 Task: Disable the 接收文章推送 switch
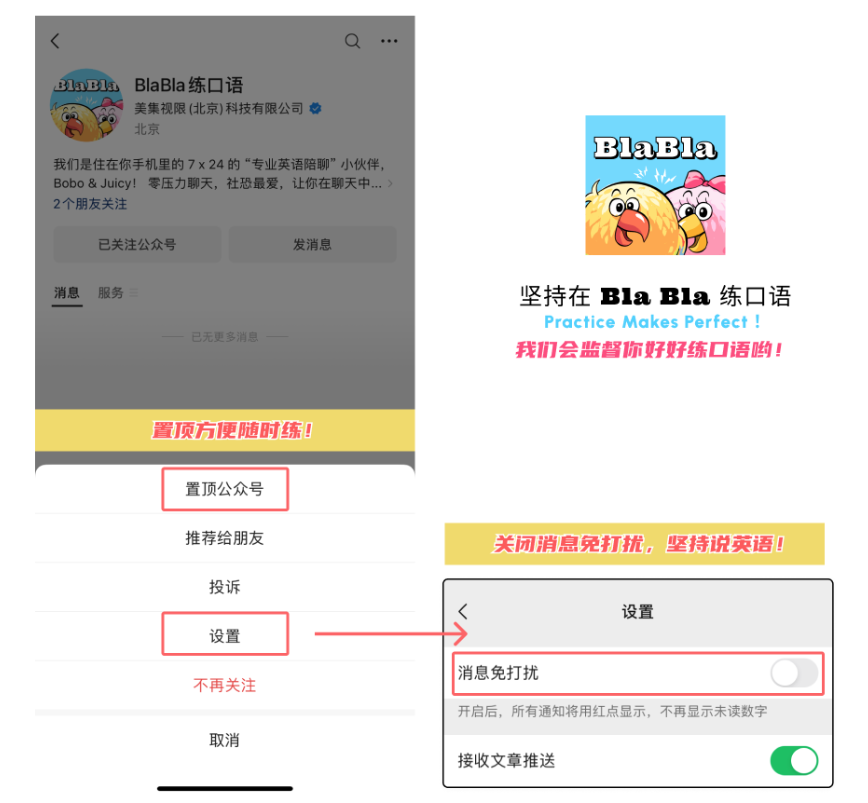(794, 760)
